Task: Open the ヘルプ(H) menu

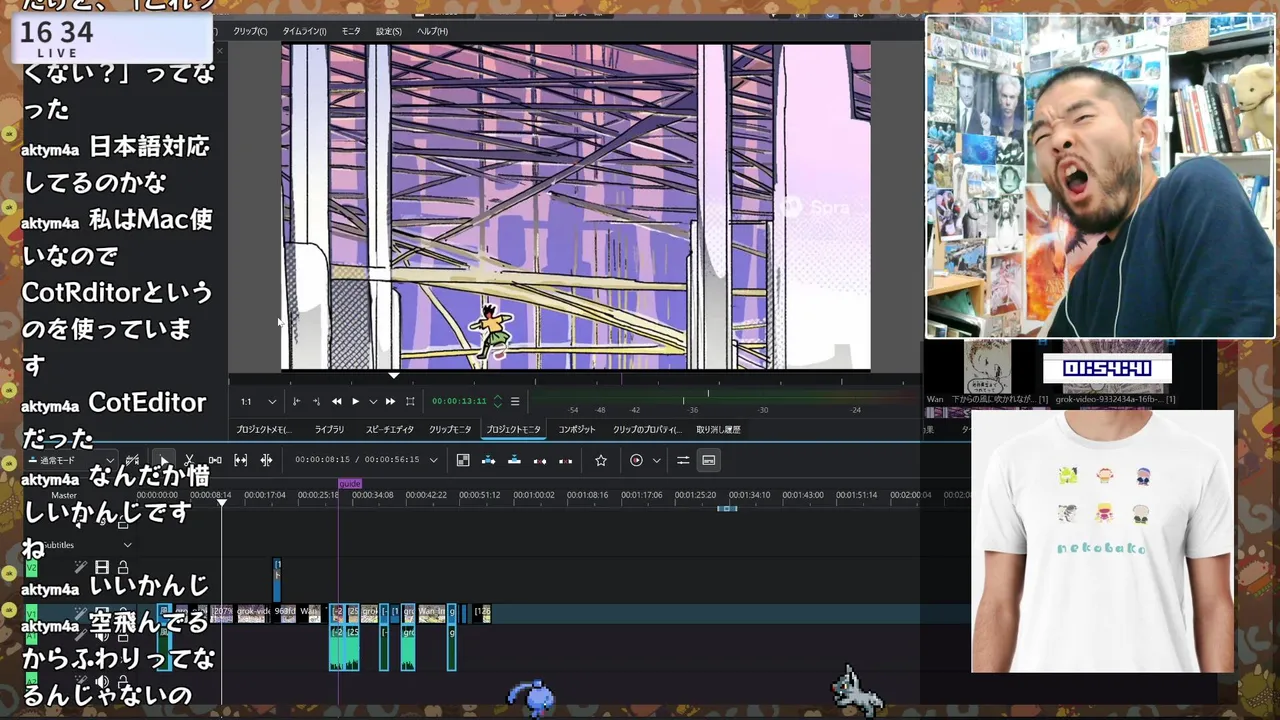Action: click(432, 31)
